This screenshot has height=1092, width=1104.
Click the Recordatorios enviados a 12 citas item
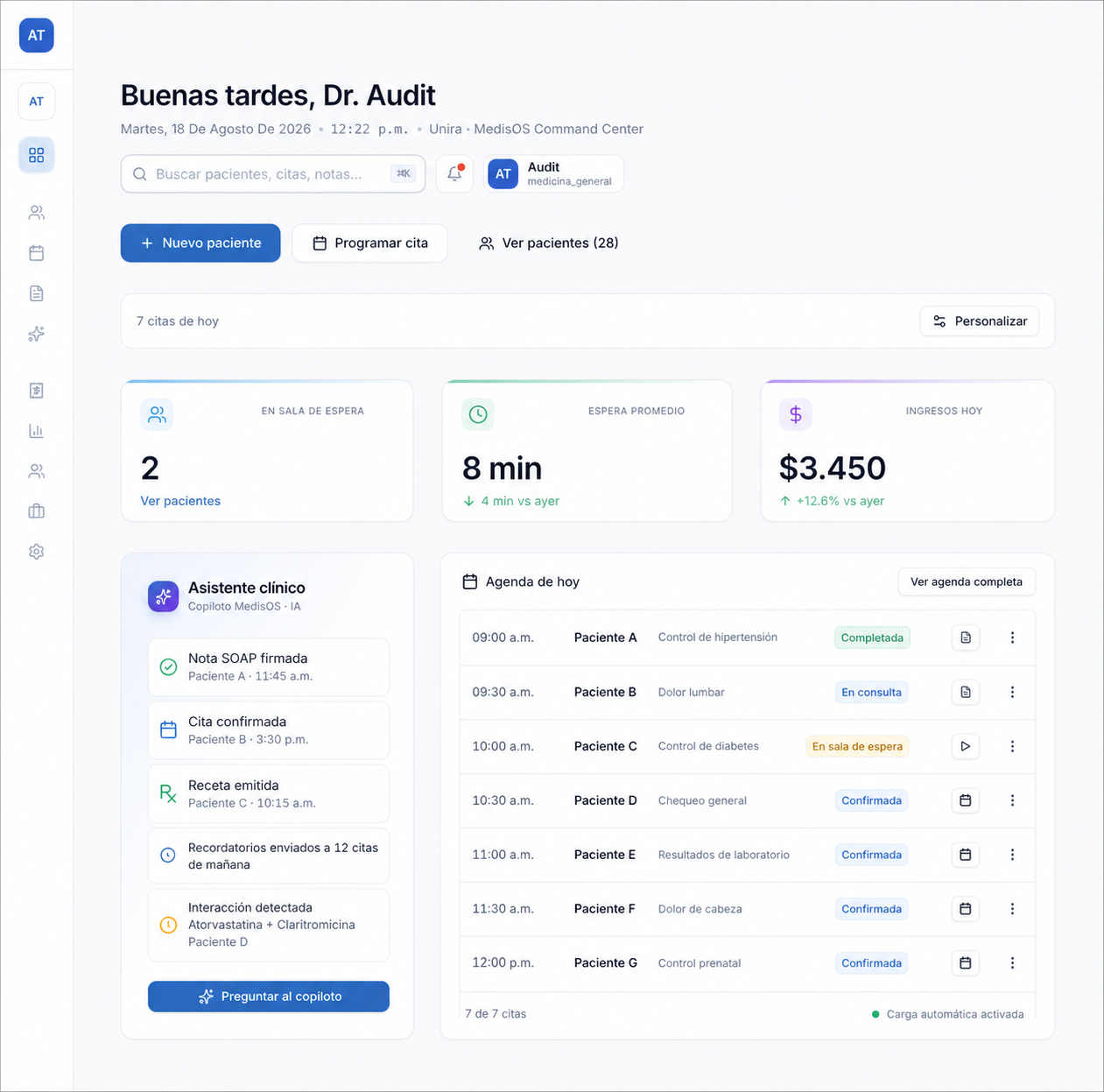(269, 856)
